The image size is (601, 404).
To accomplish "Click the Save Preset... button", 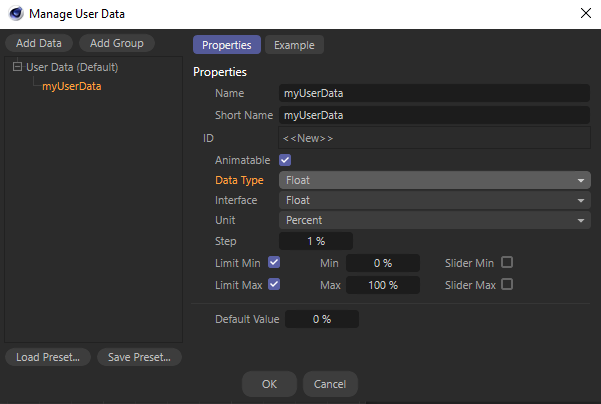I will pos(139,357).
